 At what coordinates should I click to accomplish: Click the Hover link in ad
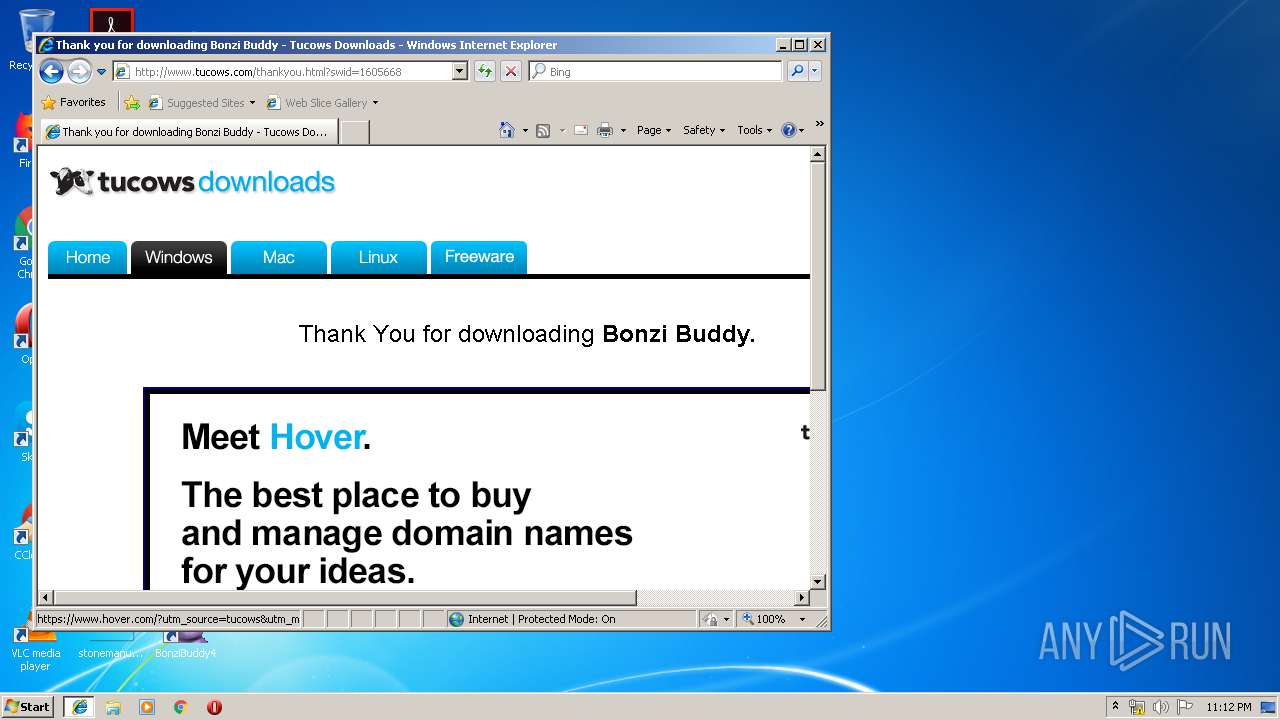[x=316, y=437]
